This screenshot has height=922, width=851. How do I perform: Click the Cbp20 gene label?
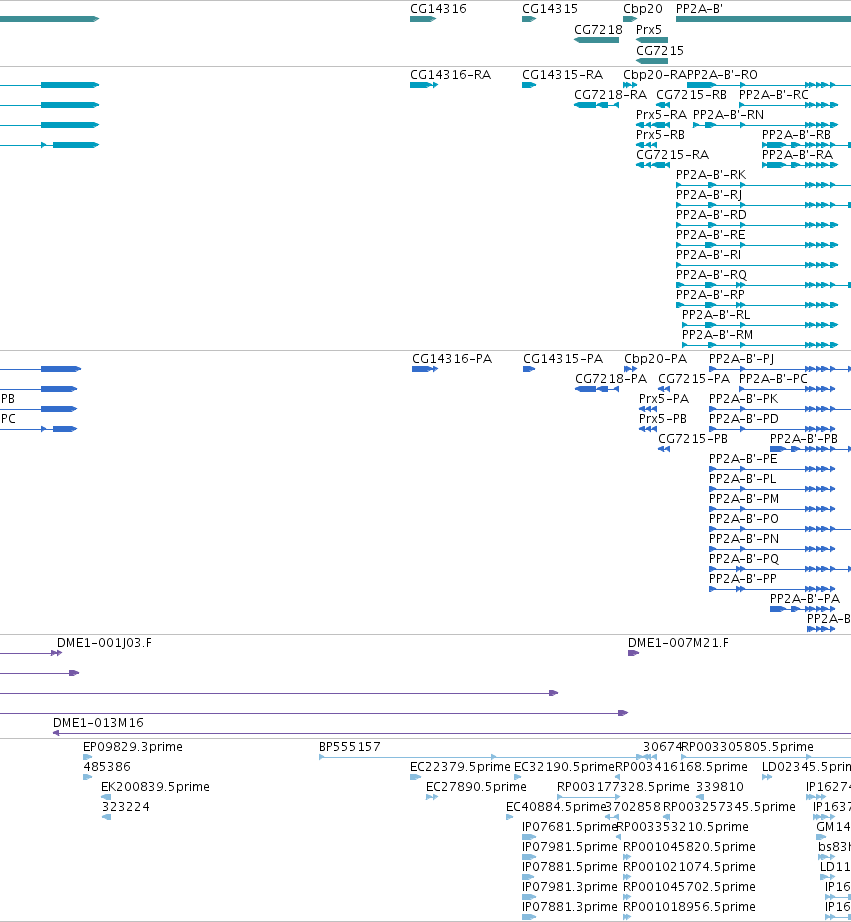[643, 9]
